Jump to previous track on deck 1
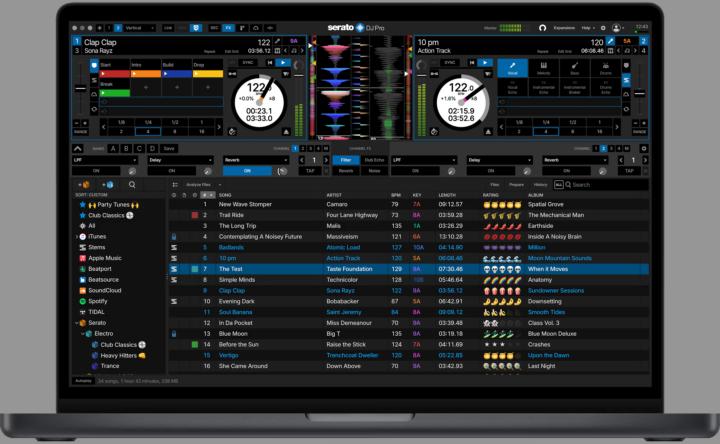Viewport: 720px width, 444px height. click(x=270, y=62)
